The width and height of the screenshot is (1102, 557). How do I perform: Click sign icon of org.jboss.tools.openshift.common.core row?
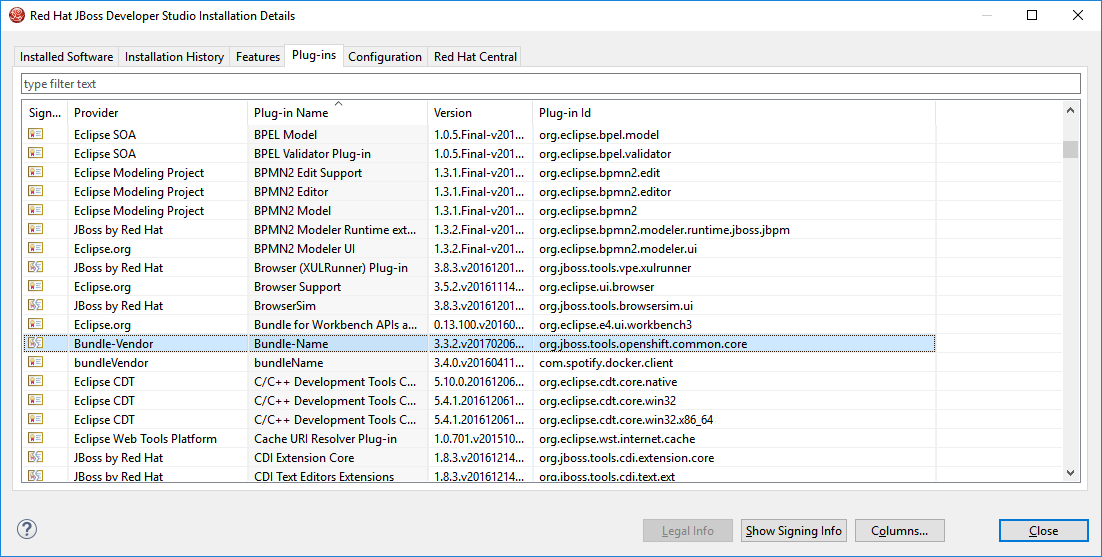click(36, 344)
